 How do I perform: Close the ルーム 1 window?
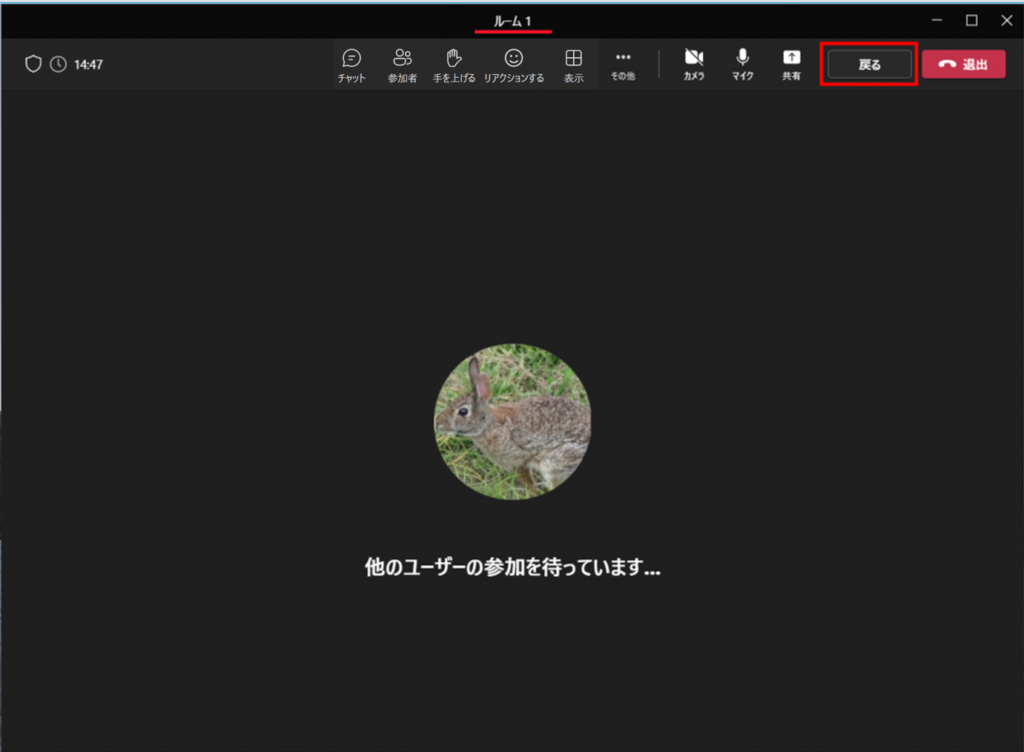coord(1006,20)
